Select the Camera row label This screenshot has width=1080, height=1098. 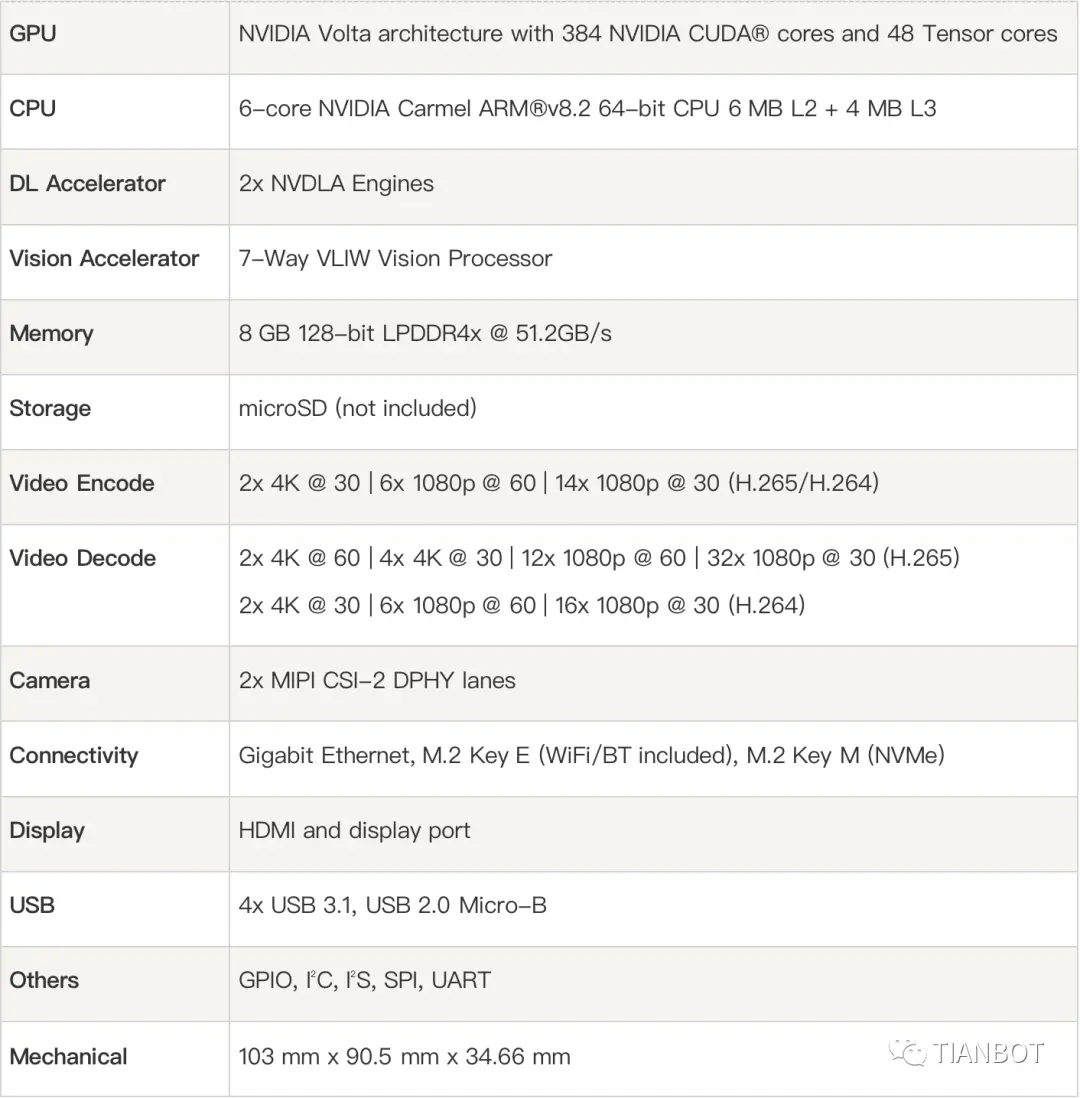50,681
